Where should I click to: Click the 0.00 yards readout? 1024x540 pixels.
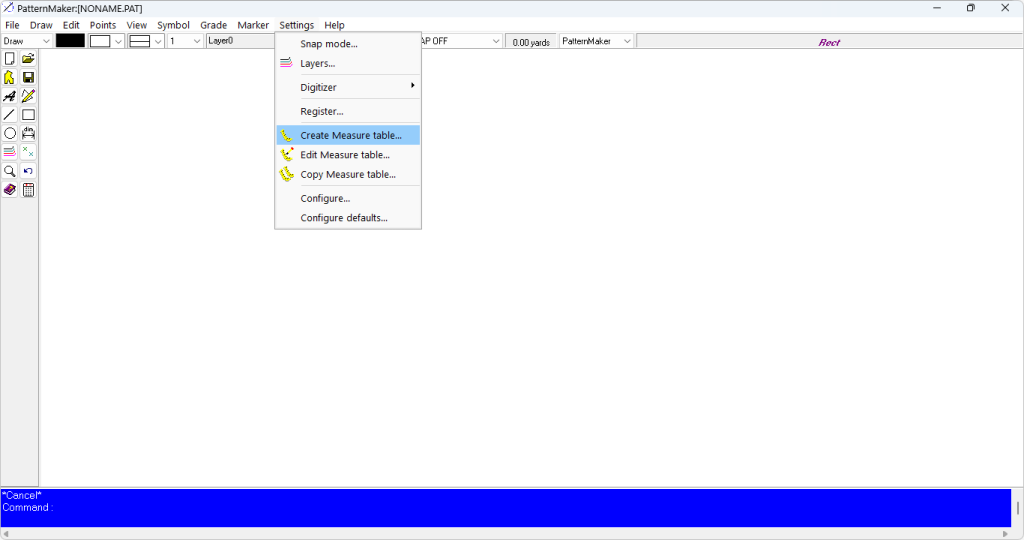[x=531, y=42]
